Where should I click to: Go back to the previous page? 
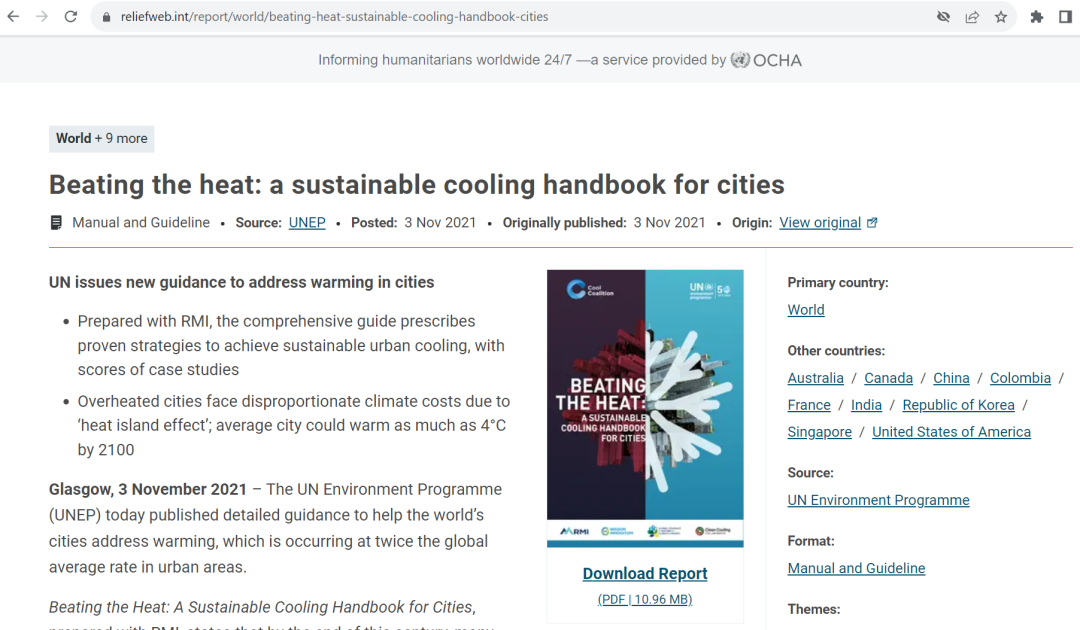point(13,17)
